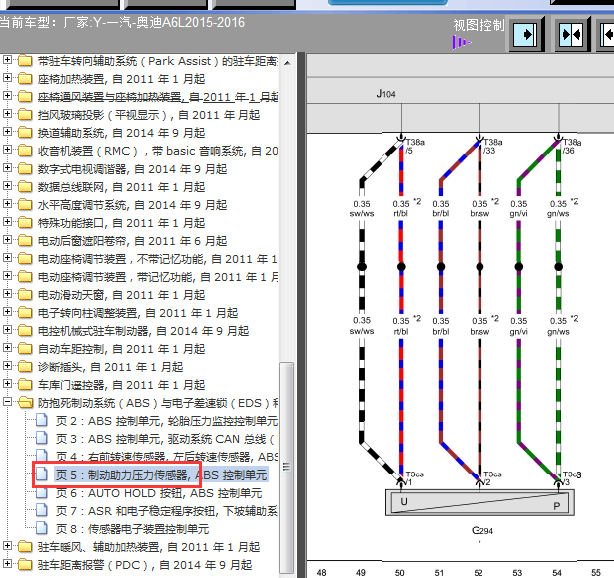Expand the 座椅加热装置 folder
Image resolution: width=614 pixels, height=578 pixels.
7,78
